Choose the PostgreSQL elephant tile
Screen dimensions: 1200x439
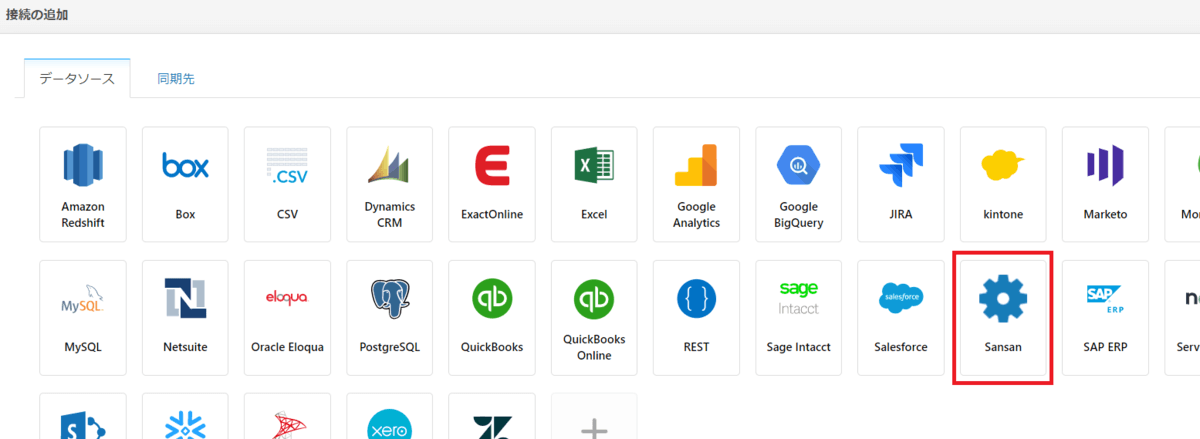click(390, 318)
